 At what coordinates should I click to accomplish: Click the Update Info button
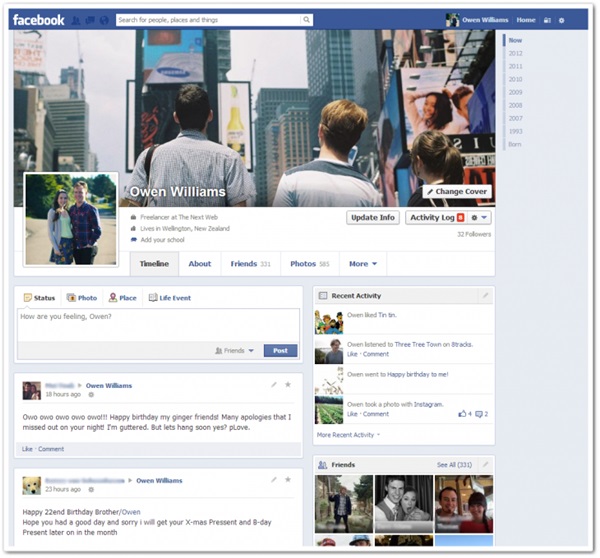pos(373,217)
